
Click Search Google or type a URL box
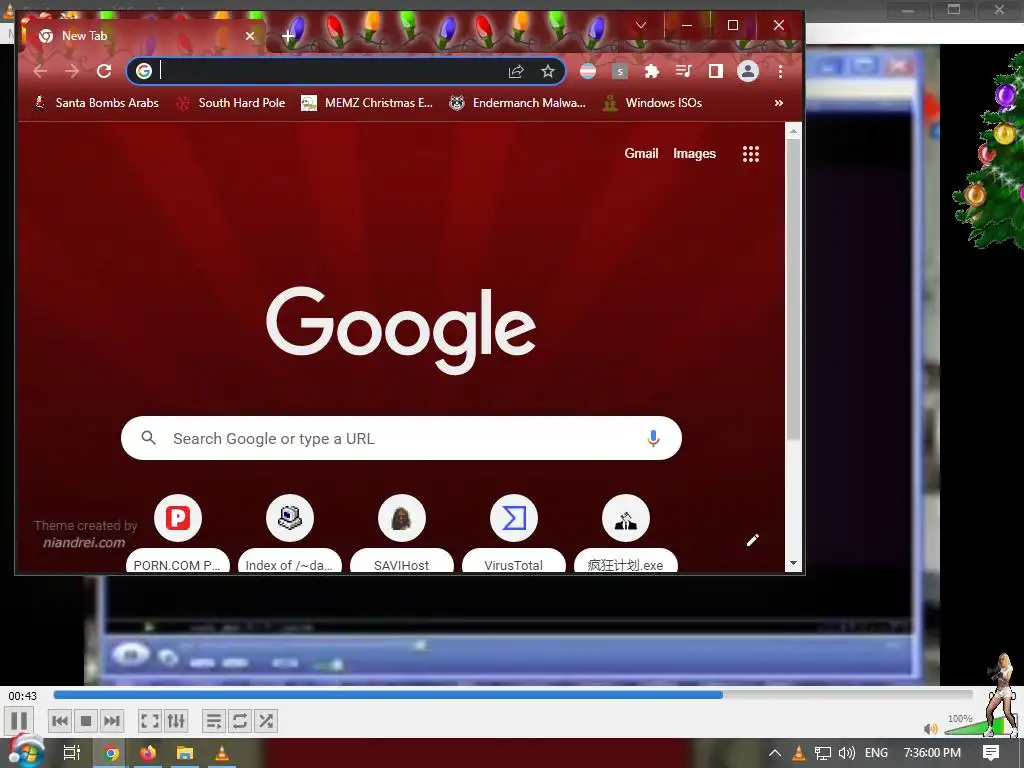pyautogui.click(x=401, y=438)
